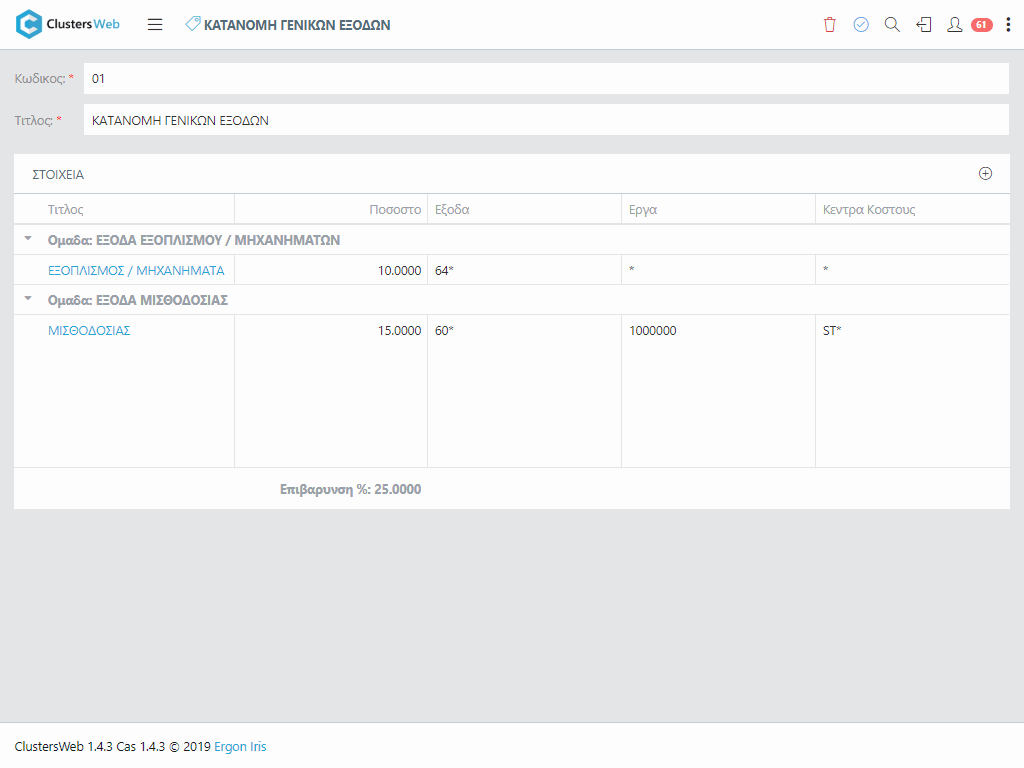The width and height of the screenshot is (1024, 768).
Task: Open the hamburger navigation menu
Action: 155,25
